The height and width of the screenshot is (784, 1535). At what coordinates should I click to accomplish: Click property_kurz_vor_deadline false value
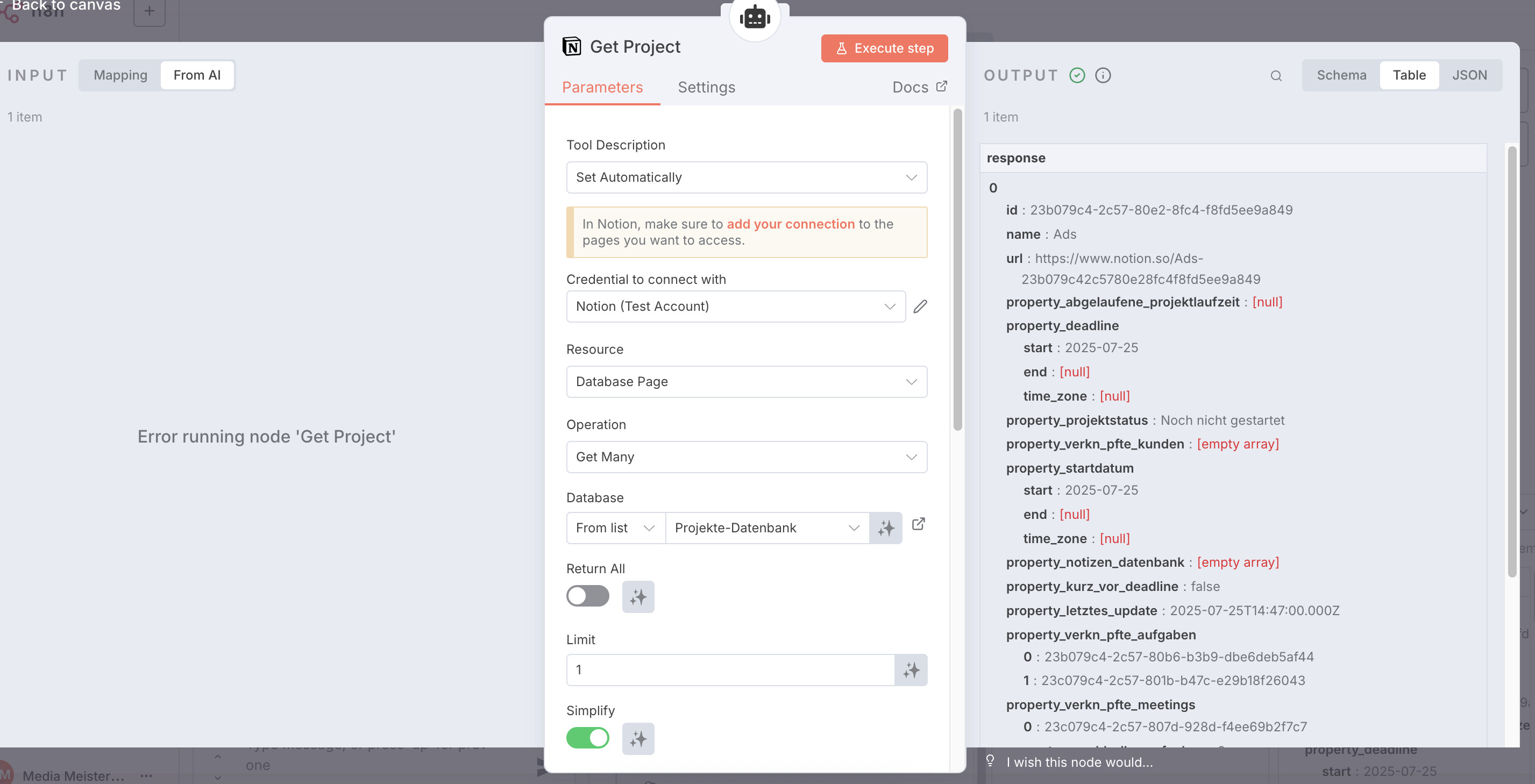[1205, 587]
